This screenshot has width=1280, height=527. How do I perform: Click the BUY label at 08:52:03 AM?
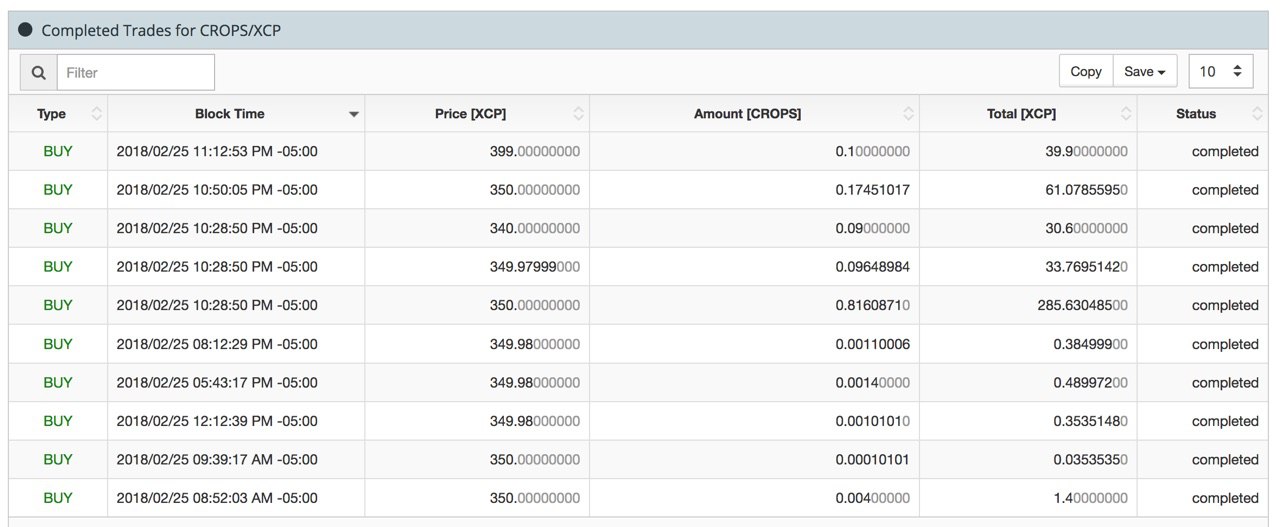58,498
